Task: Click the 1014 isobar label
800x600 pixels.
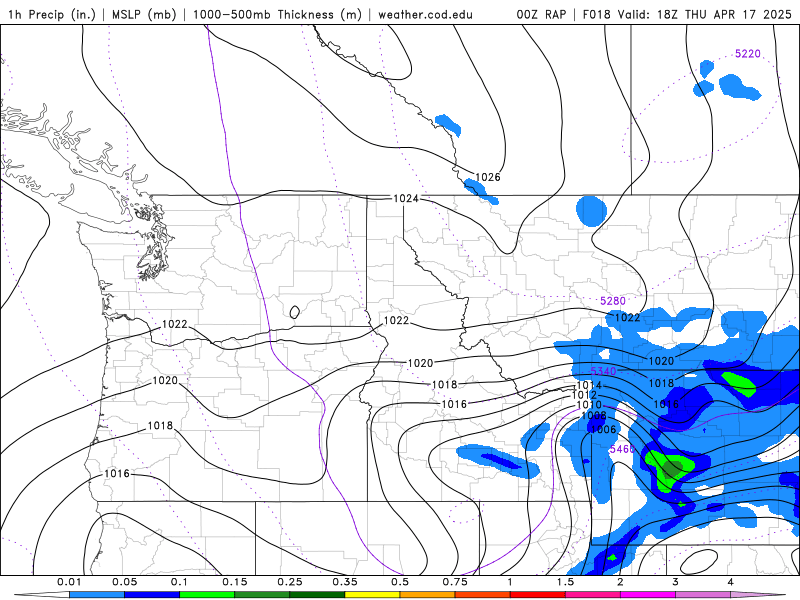Action: click(x=589, y=385)
